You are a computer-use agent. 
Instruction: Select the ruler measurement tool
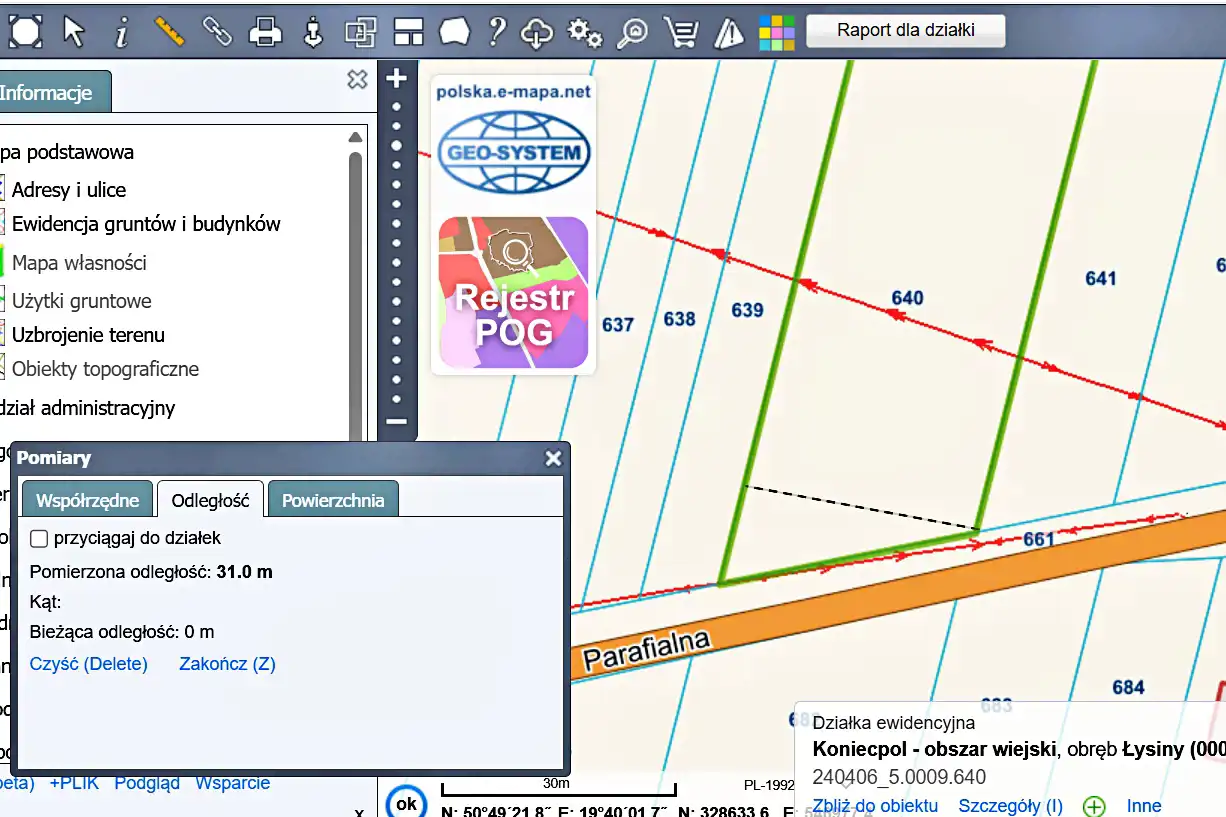(x=170, y=32)
